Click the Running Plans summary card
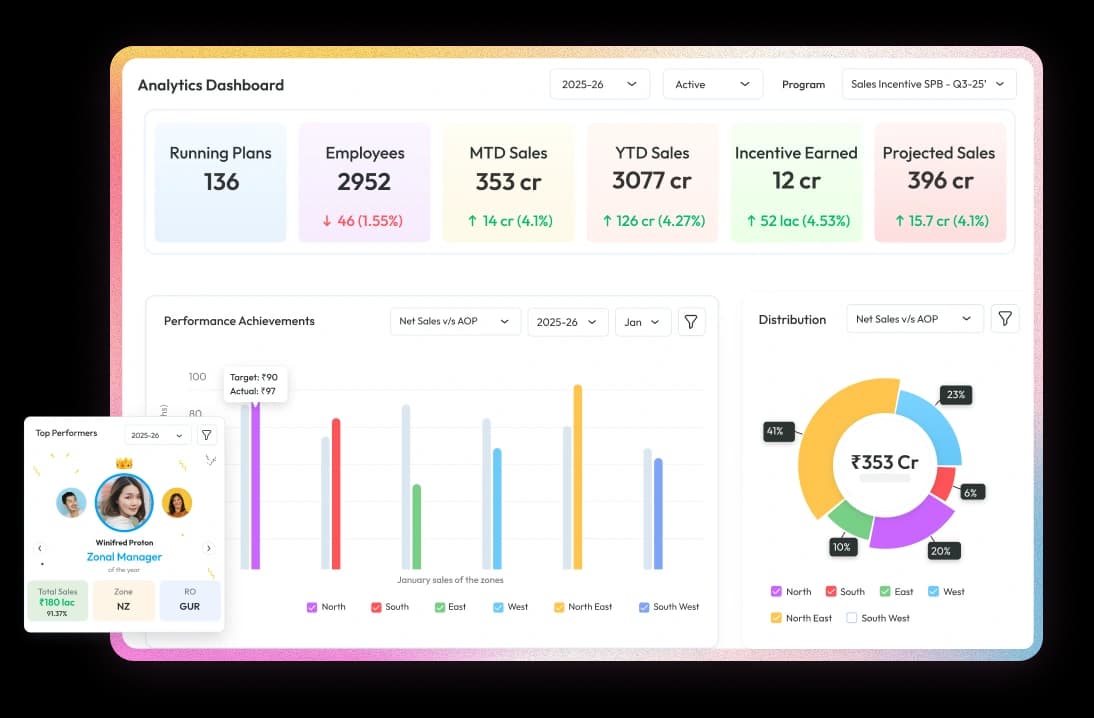 point(220,182)
